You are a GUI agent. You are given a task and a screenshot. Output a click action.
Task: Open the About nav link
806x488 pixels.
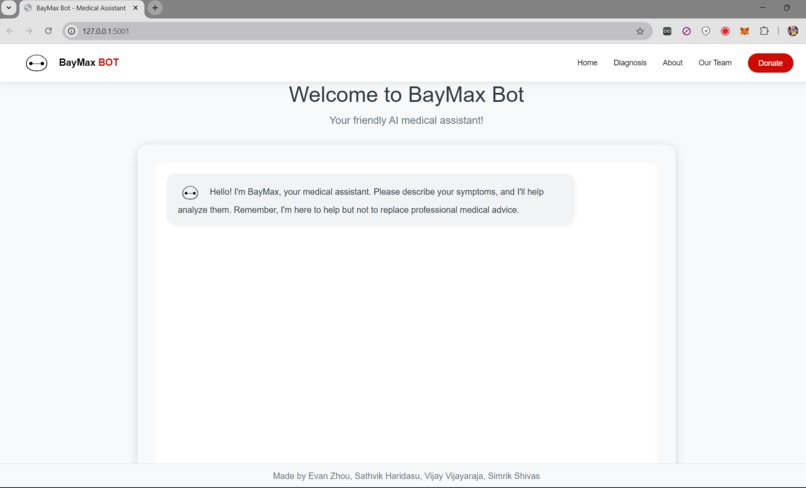tap(672, 63)
